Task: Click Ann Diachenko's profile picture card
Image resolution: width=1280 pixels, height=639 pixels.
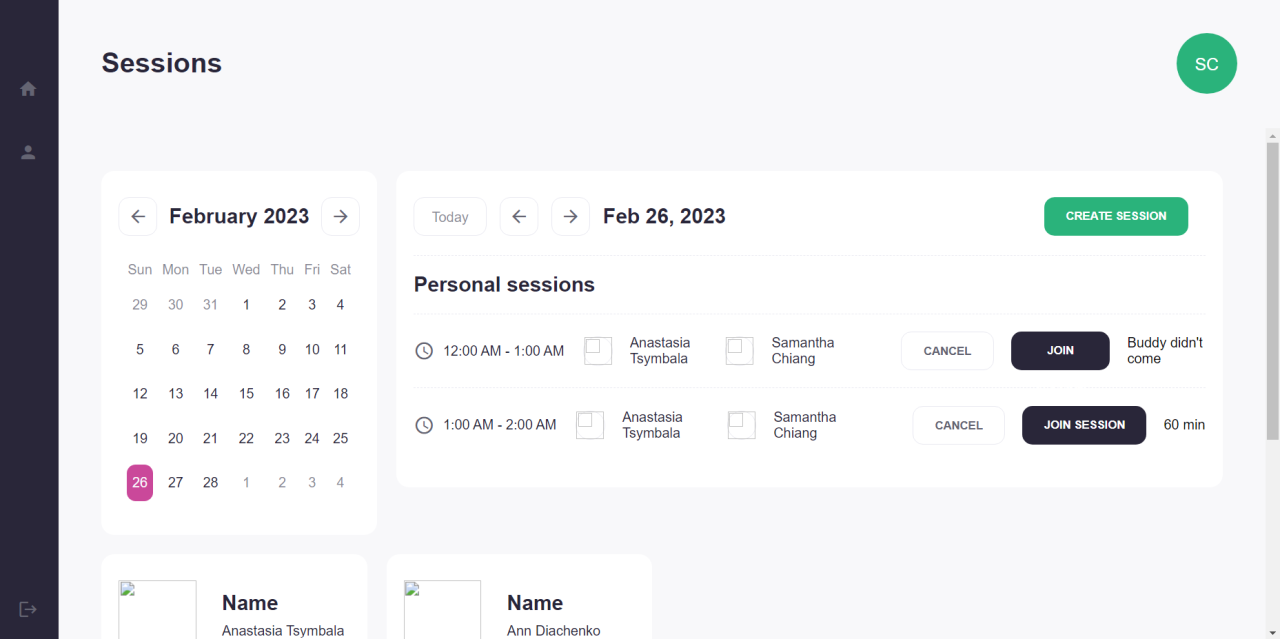Action: point(442,609)
